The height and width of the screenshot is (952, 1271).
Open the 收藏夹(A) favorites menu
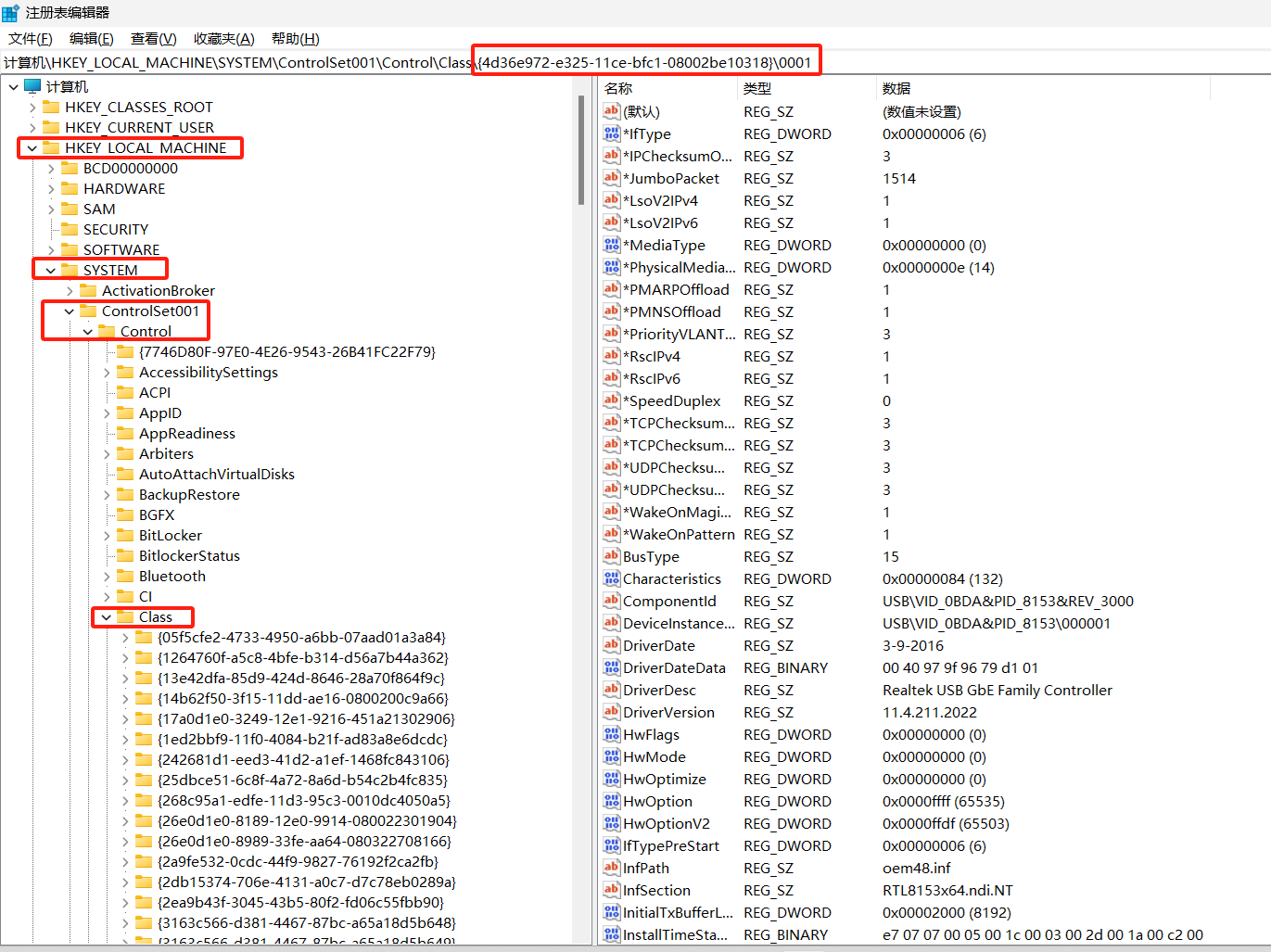click(223, 38)
